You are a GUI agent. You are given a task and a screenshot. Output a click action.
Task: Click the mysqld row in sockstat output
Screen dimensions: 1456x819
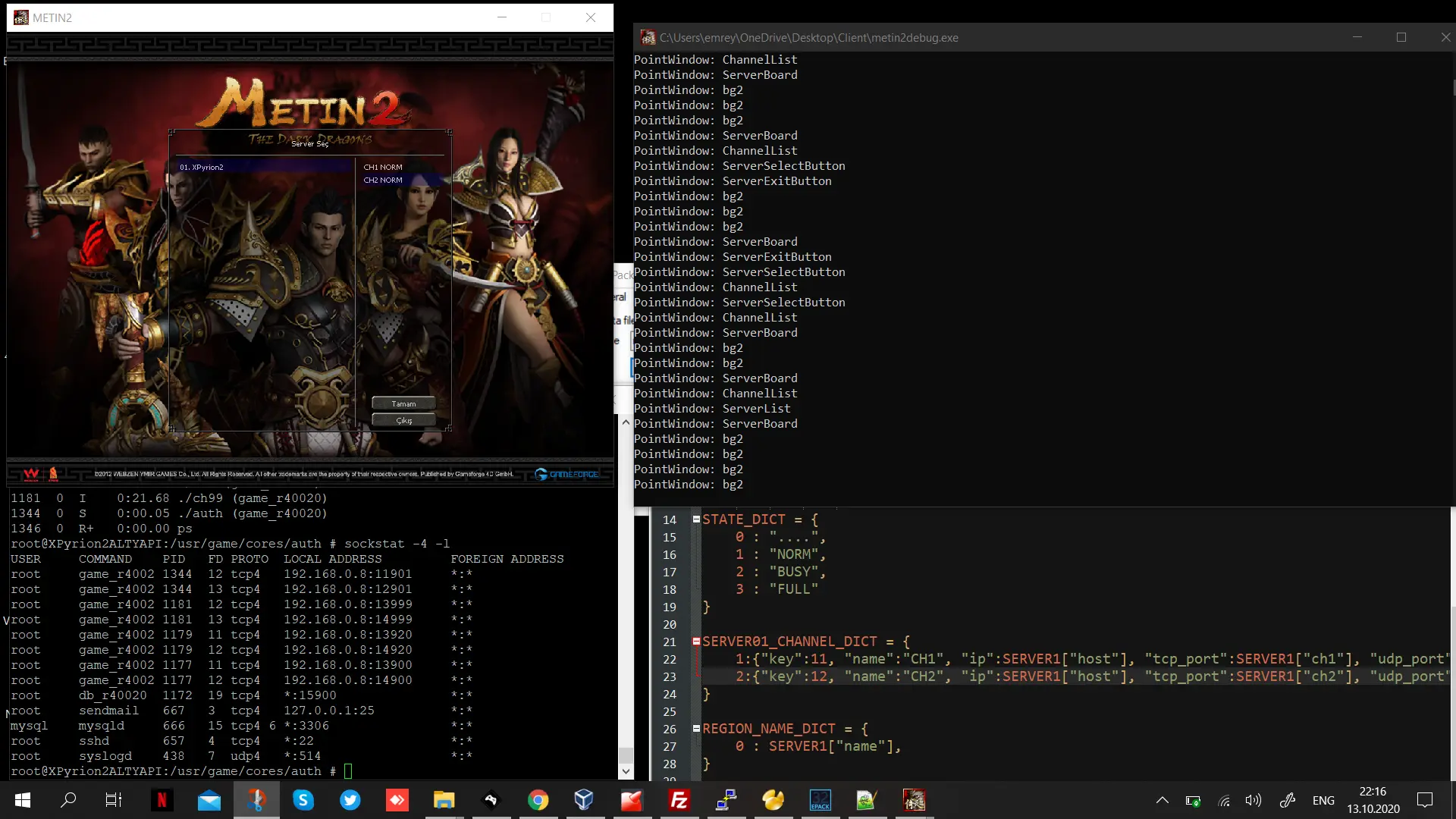(242, 726)
